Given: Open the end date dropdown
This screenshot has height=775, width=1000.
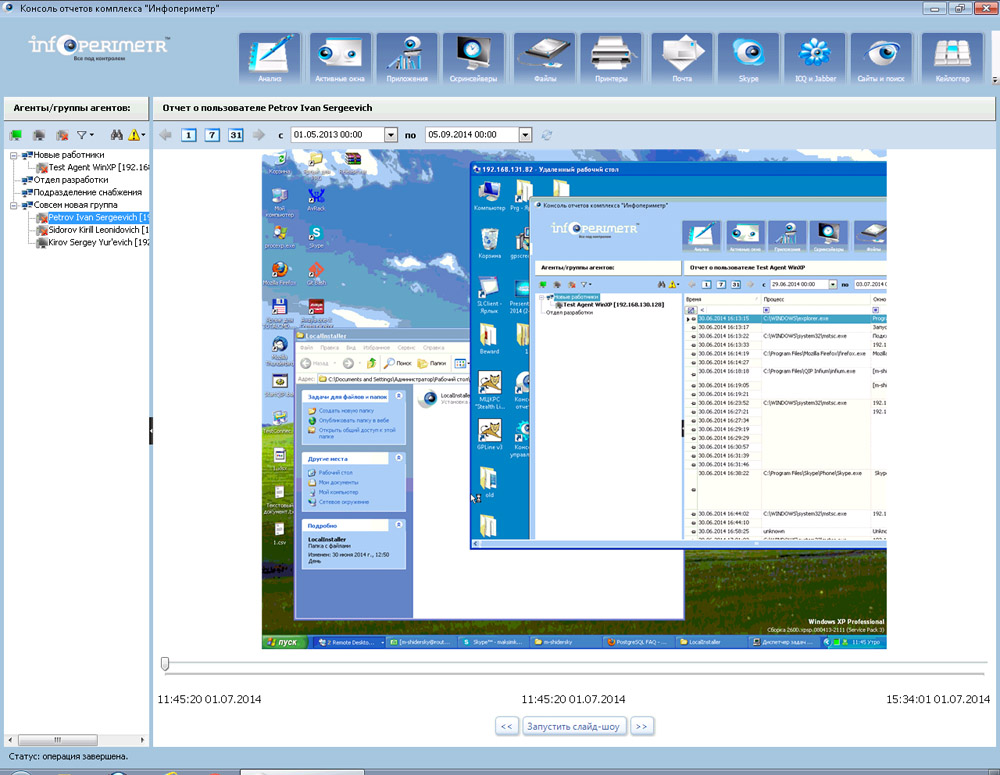Looking at the screenshot, I should pos(525,135).
